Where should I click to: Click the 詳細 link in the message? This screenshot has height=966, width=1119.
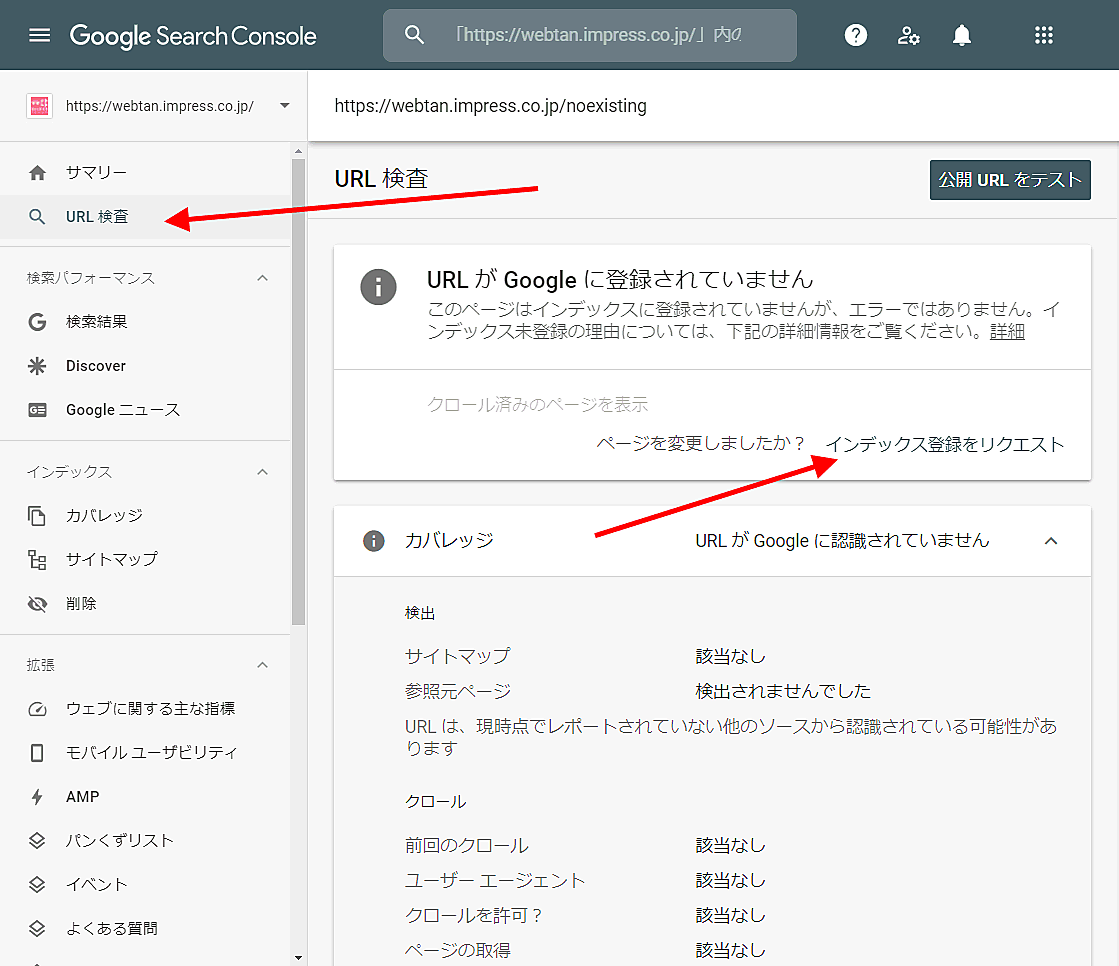click(x=1007, y=332)
